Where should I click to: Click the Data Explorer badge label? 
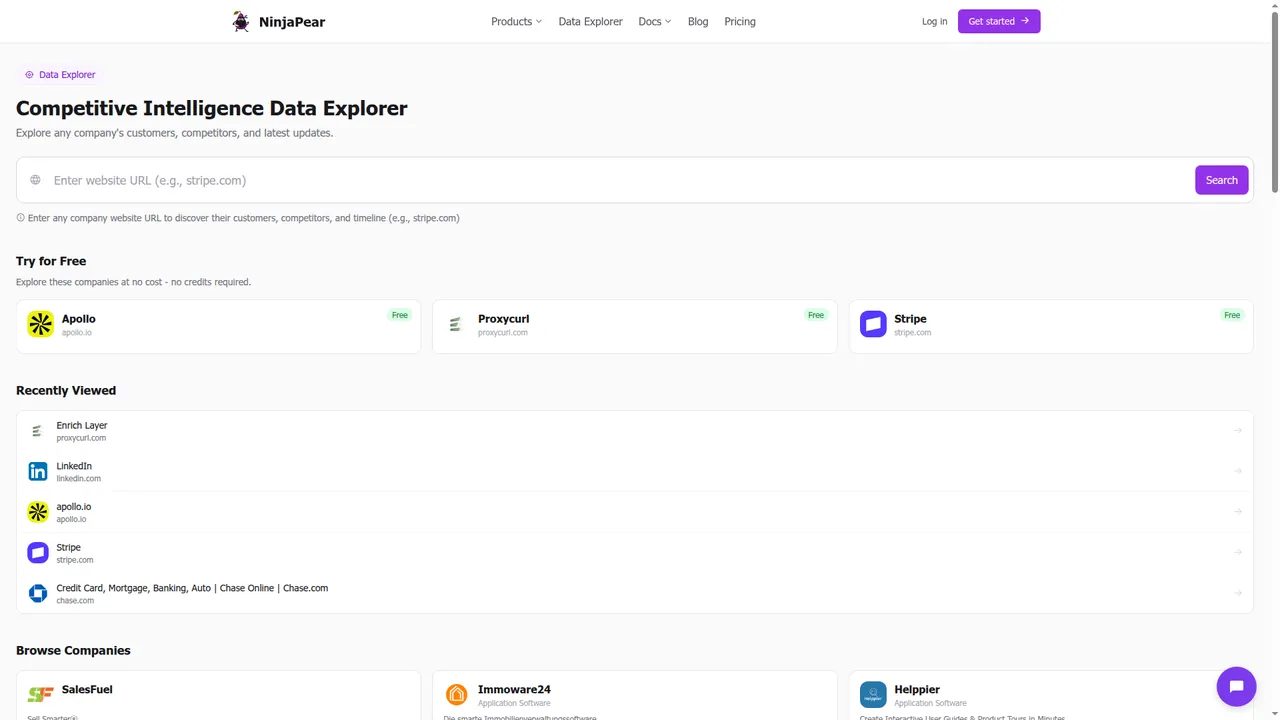[67, 75]
